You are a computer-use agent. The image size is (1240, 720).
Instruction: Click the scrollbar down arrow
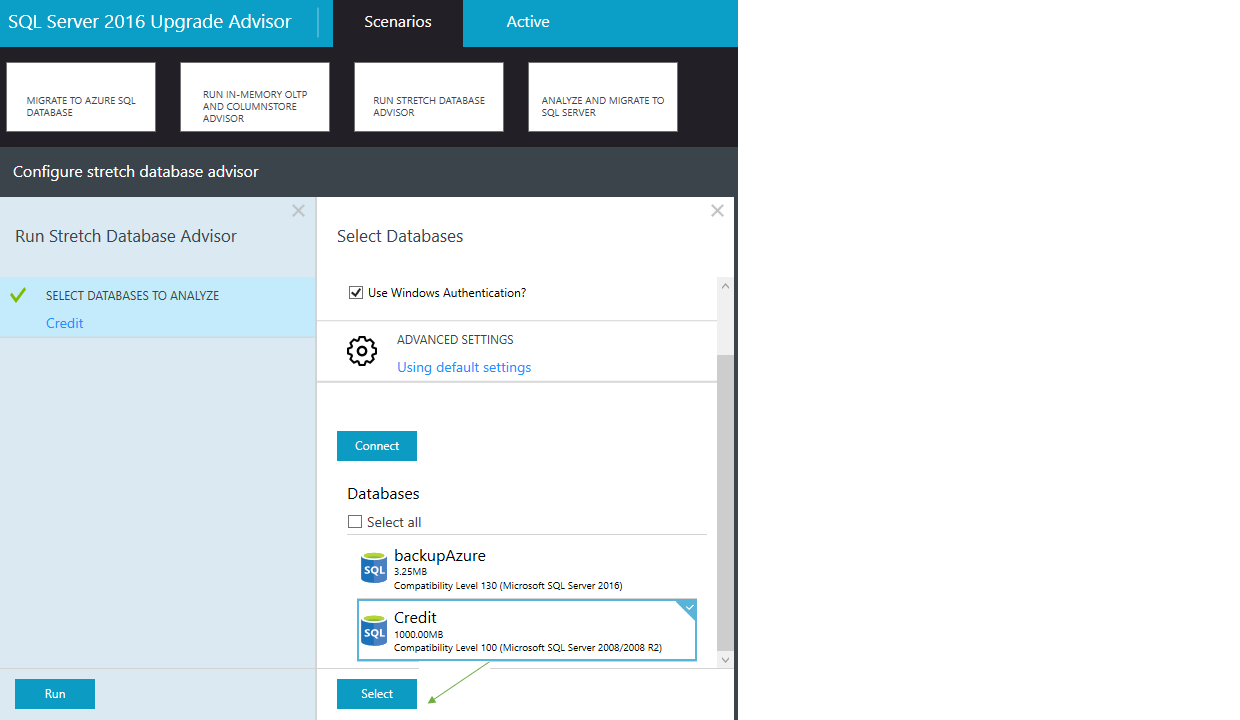click(x=726, y=660)
